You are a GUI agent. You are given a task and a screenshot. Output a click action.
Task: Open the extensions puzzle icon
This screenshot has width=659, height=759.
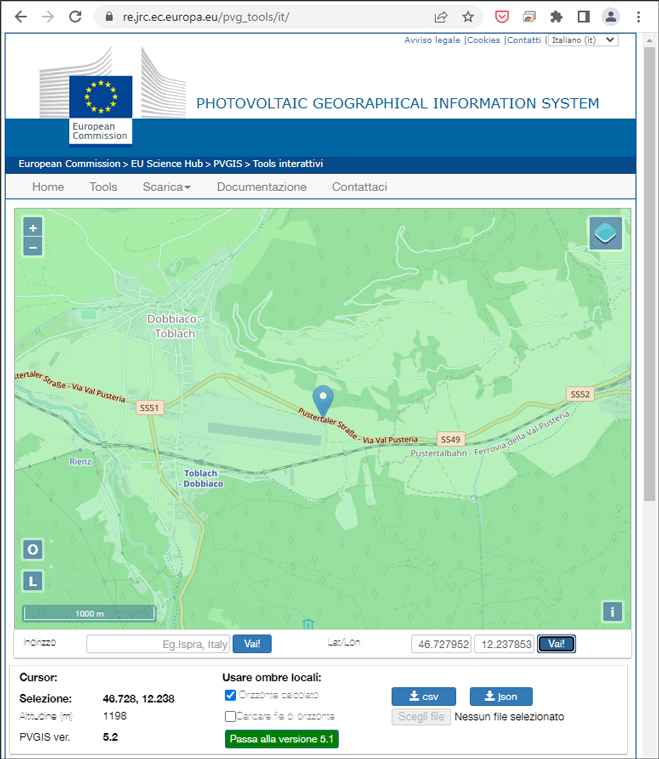point(556,17)
